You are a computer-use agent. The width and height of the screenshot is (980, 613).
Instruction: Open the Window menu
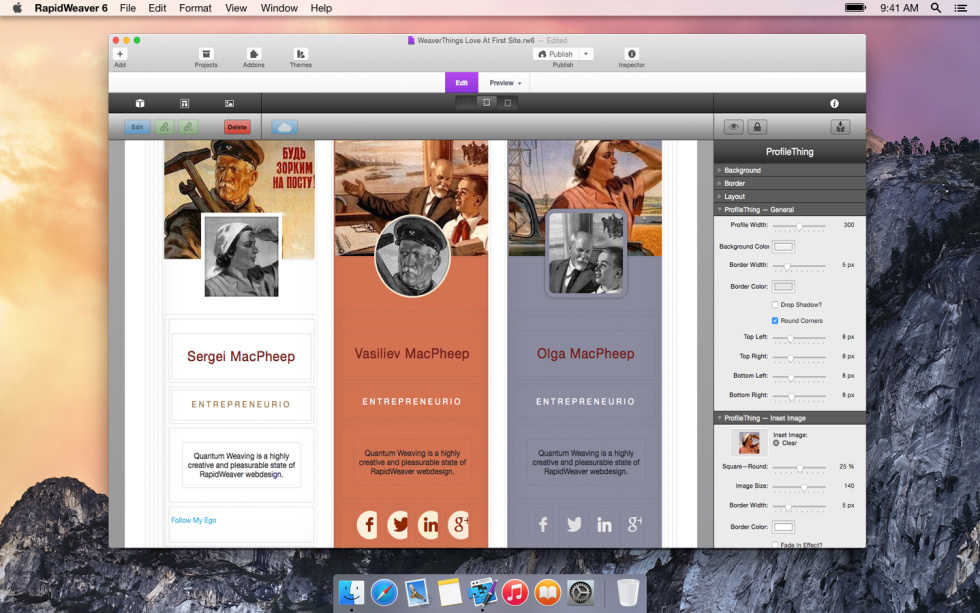click(279, 8)
